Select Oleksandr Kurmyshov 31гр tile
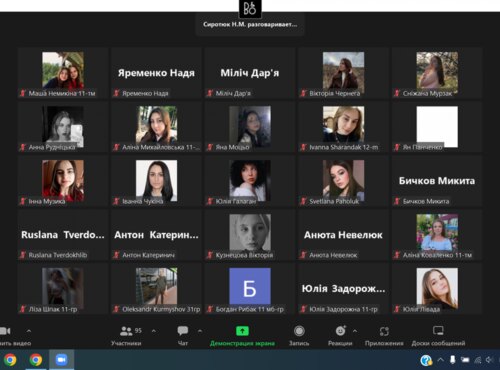Viewport: 500px width, 370px height. coord(156,289)
